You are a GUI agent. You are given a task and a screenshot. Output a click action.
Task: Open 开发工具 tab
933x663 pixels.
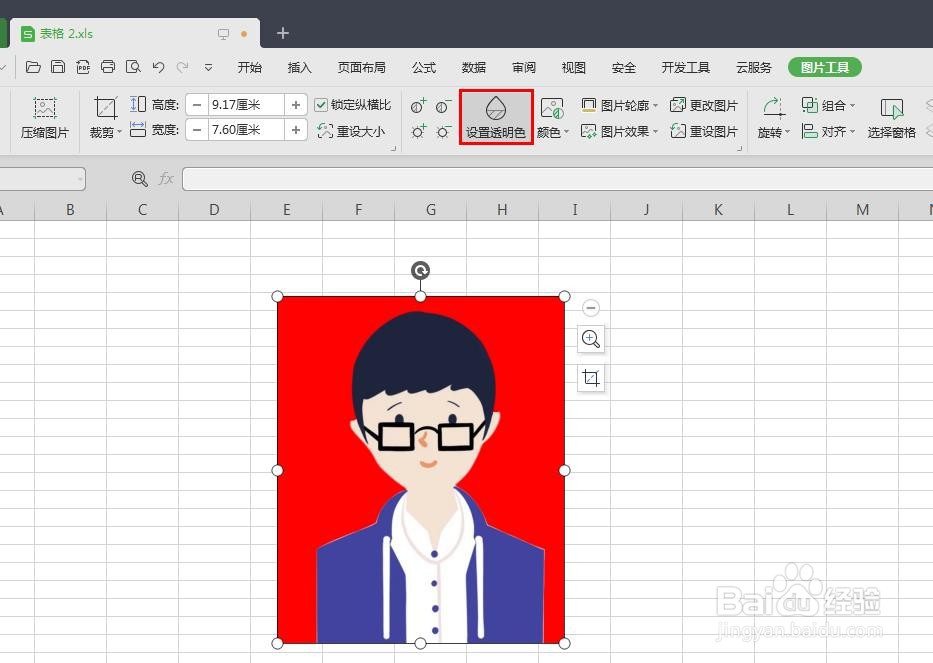685,68
